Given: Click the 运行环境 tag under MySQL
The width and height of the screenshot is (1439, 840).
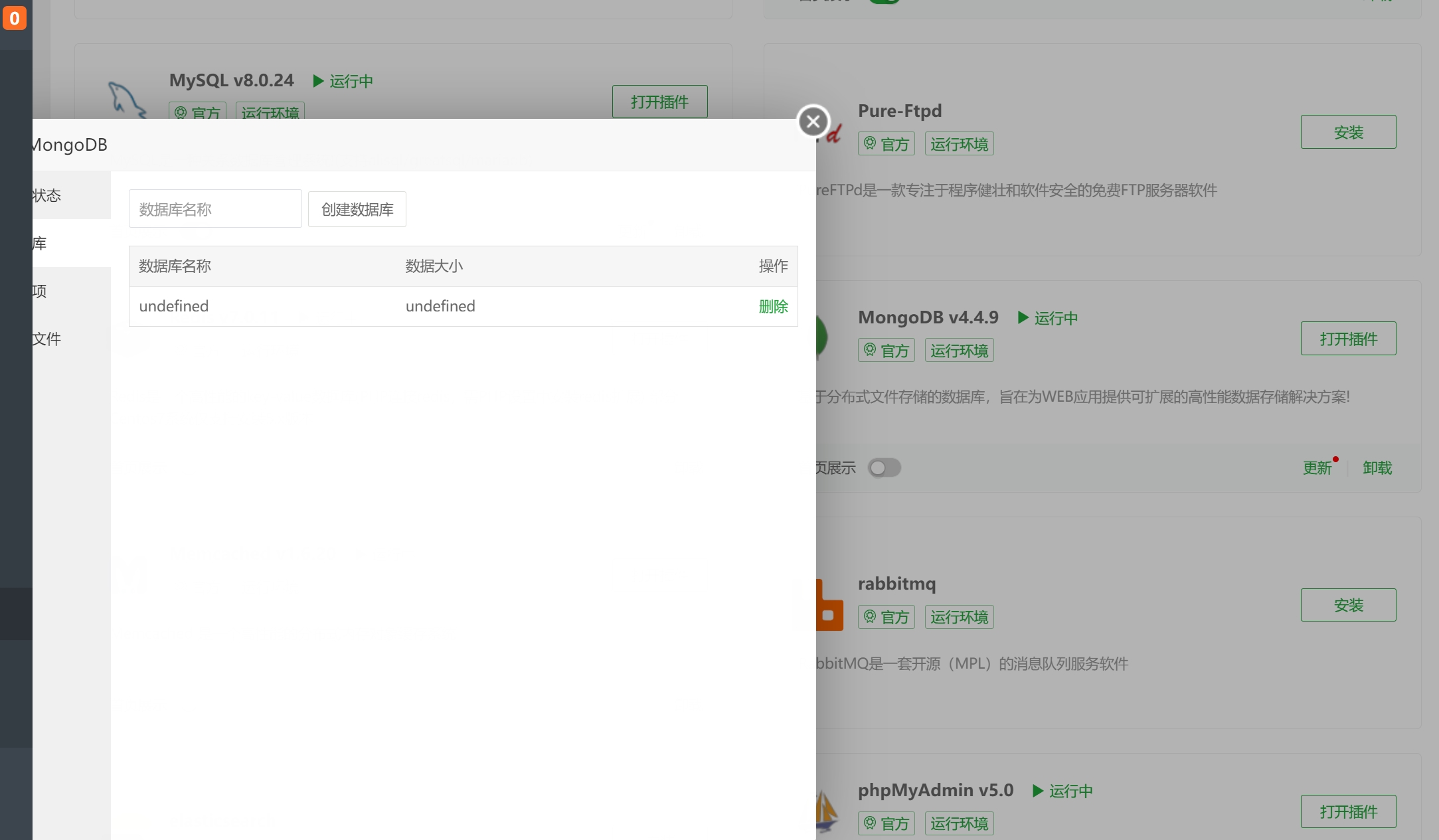Looking at the screenshot, I should point(270,111).
